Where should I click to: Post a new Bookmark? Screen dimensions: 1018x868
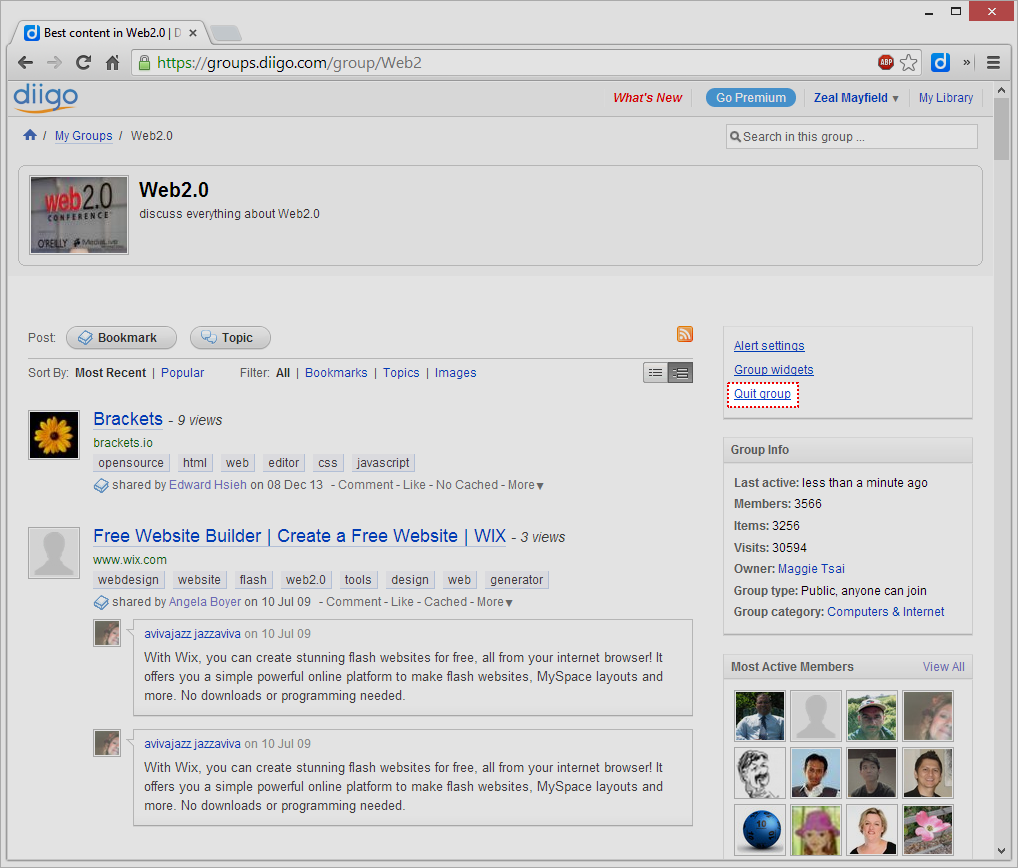pyautogui.click(x=121, y=338)
